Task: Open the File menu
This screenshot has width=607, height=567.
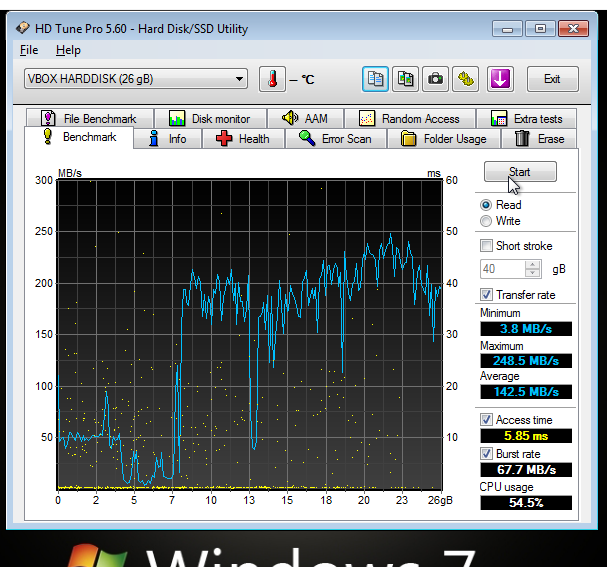Action: click(x=29, y=50)
